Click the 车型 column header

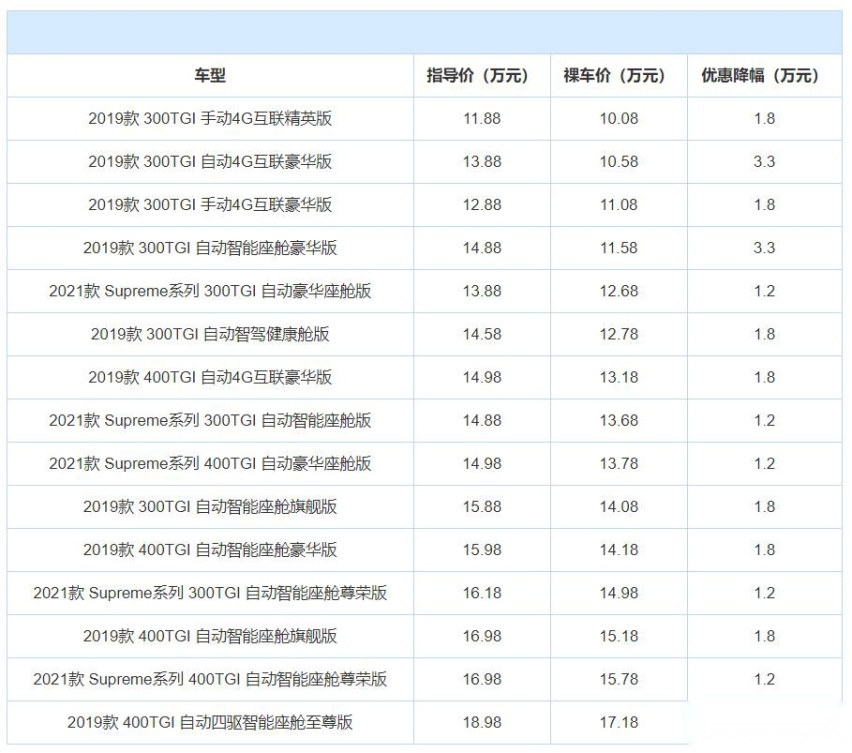[x=210, y=76]
